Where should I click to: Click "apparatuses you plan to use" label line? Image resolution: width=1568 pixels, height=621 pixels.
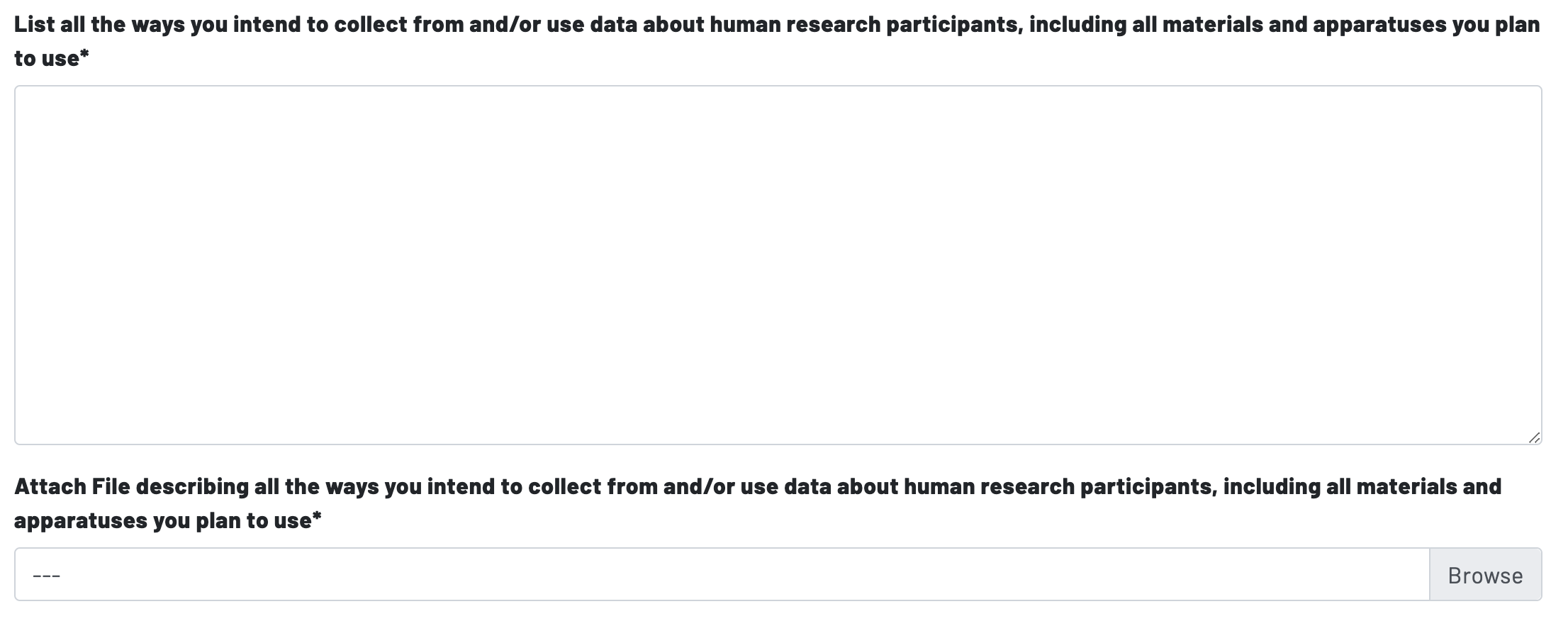pyautogui.click(x=163, y=521)
